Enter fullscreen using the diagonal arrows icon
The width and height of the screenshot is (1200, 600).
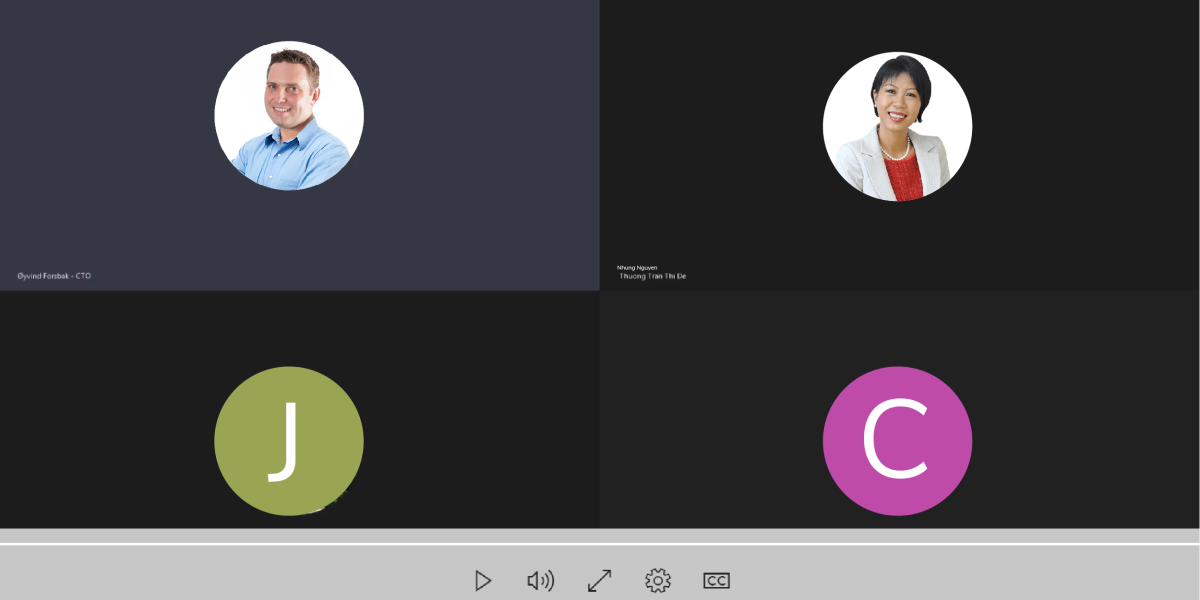coord(599,580)
